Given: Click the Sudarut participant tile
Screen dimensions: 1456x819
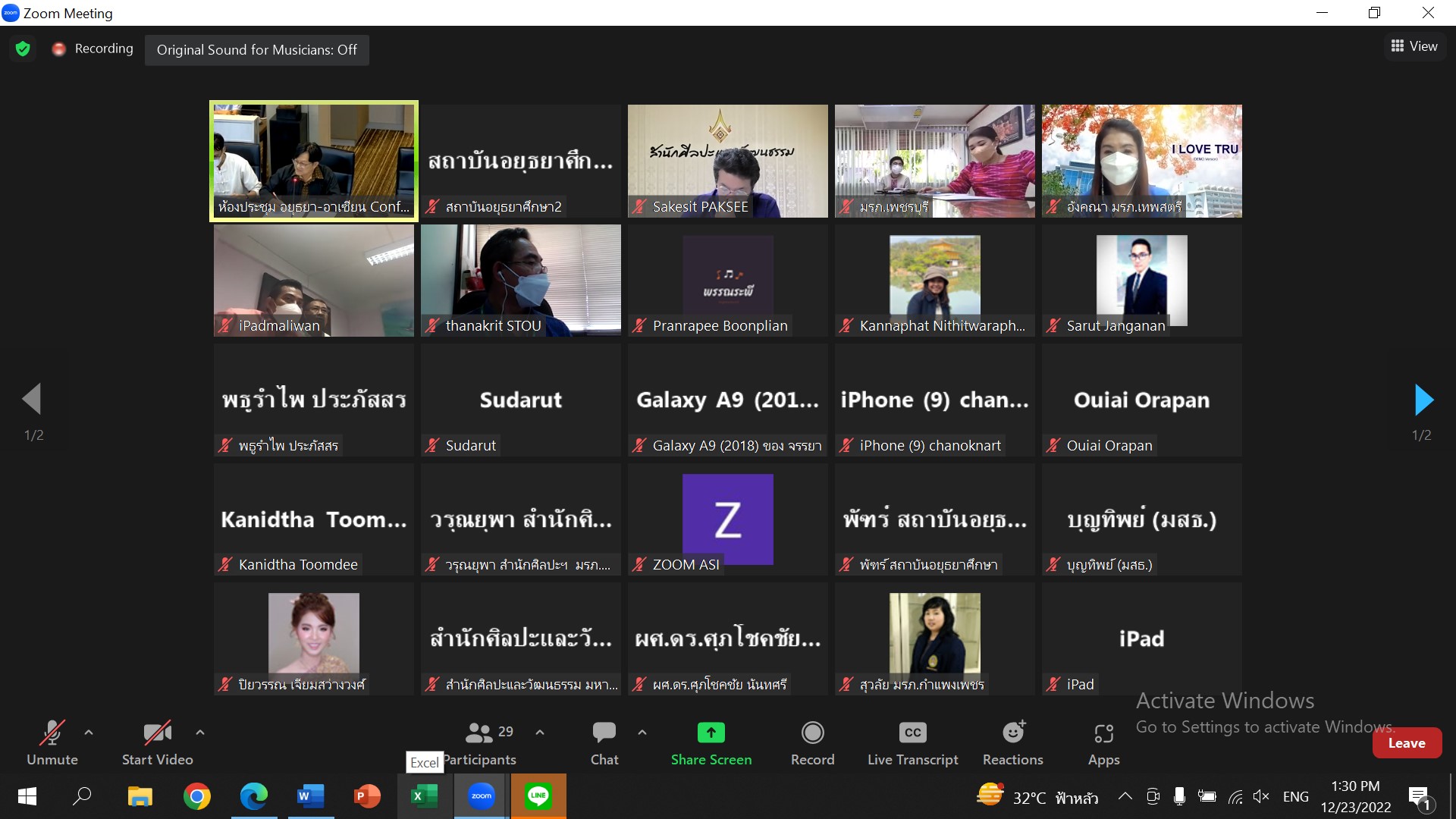Looking at the screenshot, I should pos(521,400).
